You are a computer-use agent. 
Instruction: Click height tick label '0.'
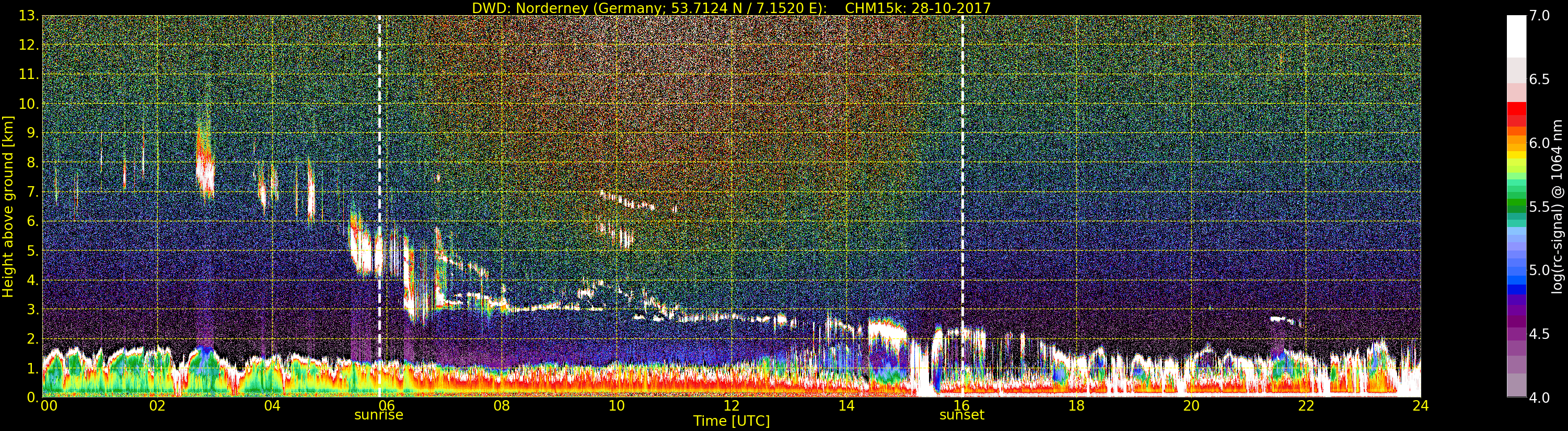pos(32,397)
